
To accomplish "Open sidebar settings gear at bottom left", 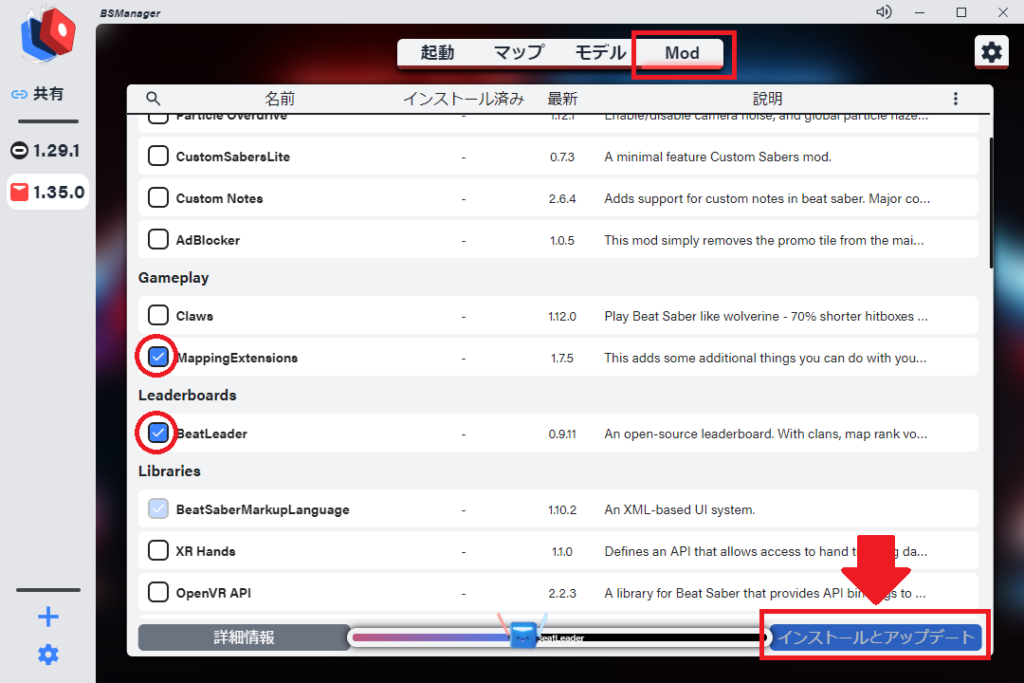I will (48, 654).
